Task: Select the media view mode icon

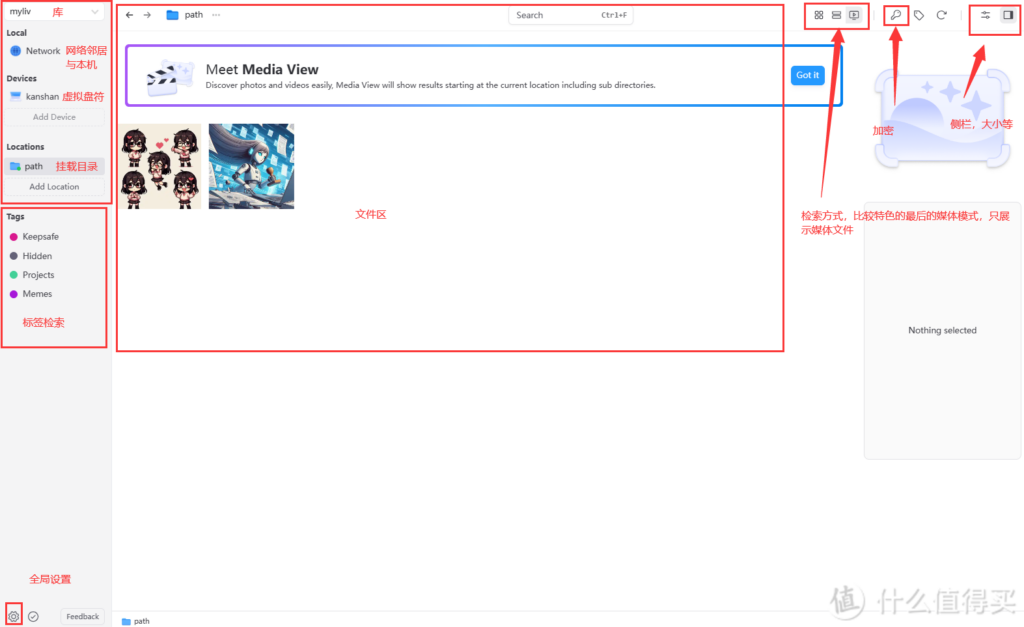Action: coord(854,15)
